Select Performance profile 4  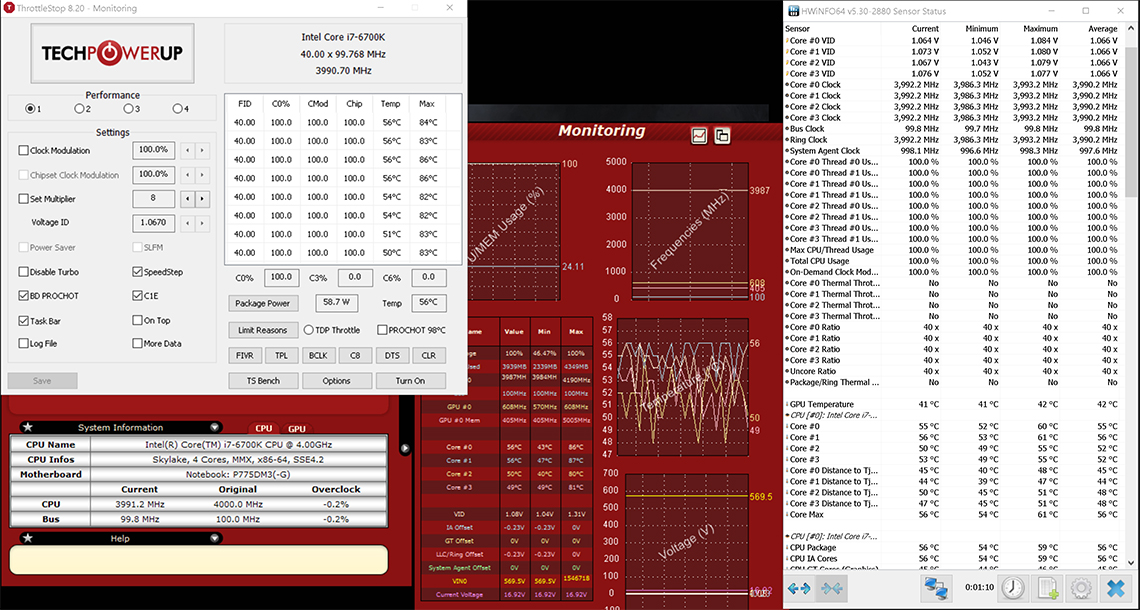[177, 109]
